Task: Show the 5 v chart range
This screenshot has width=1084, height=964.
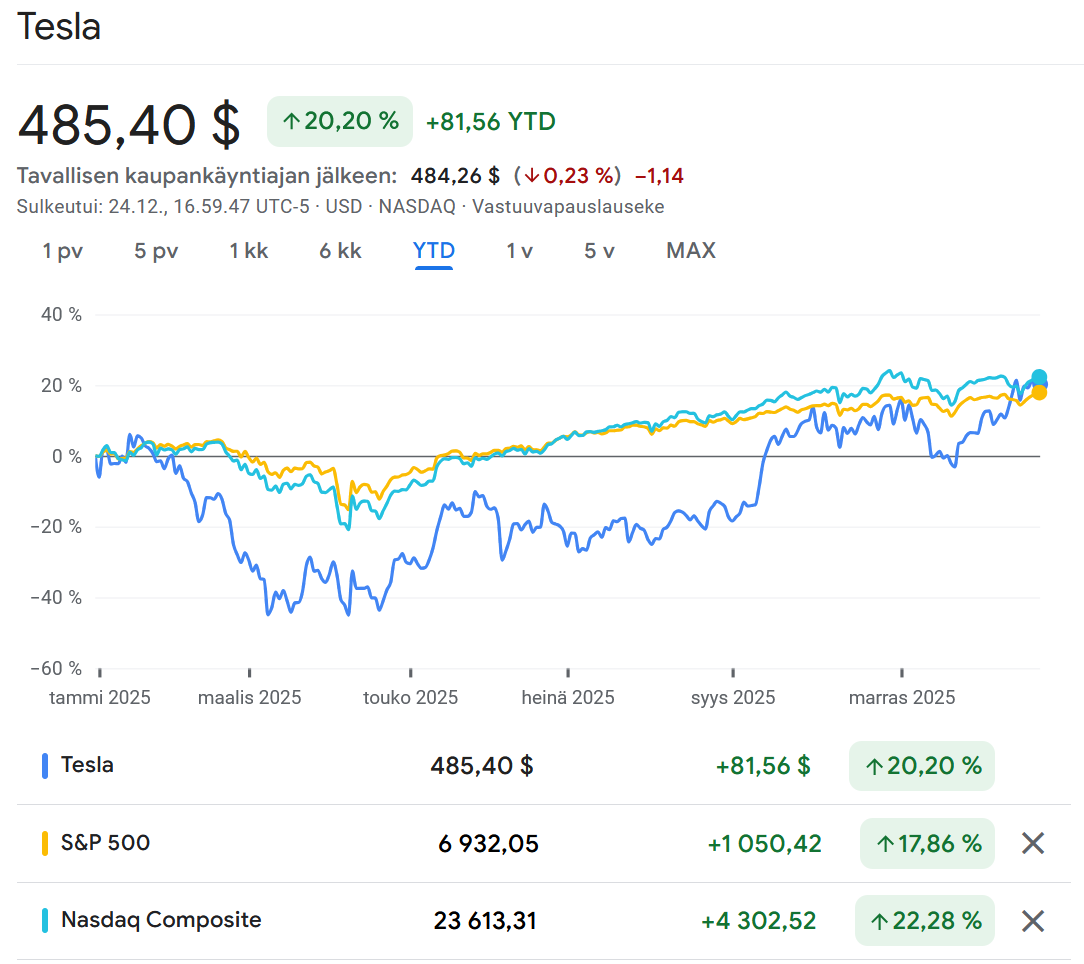Action: (599, 251)
